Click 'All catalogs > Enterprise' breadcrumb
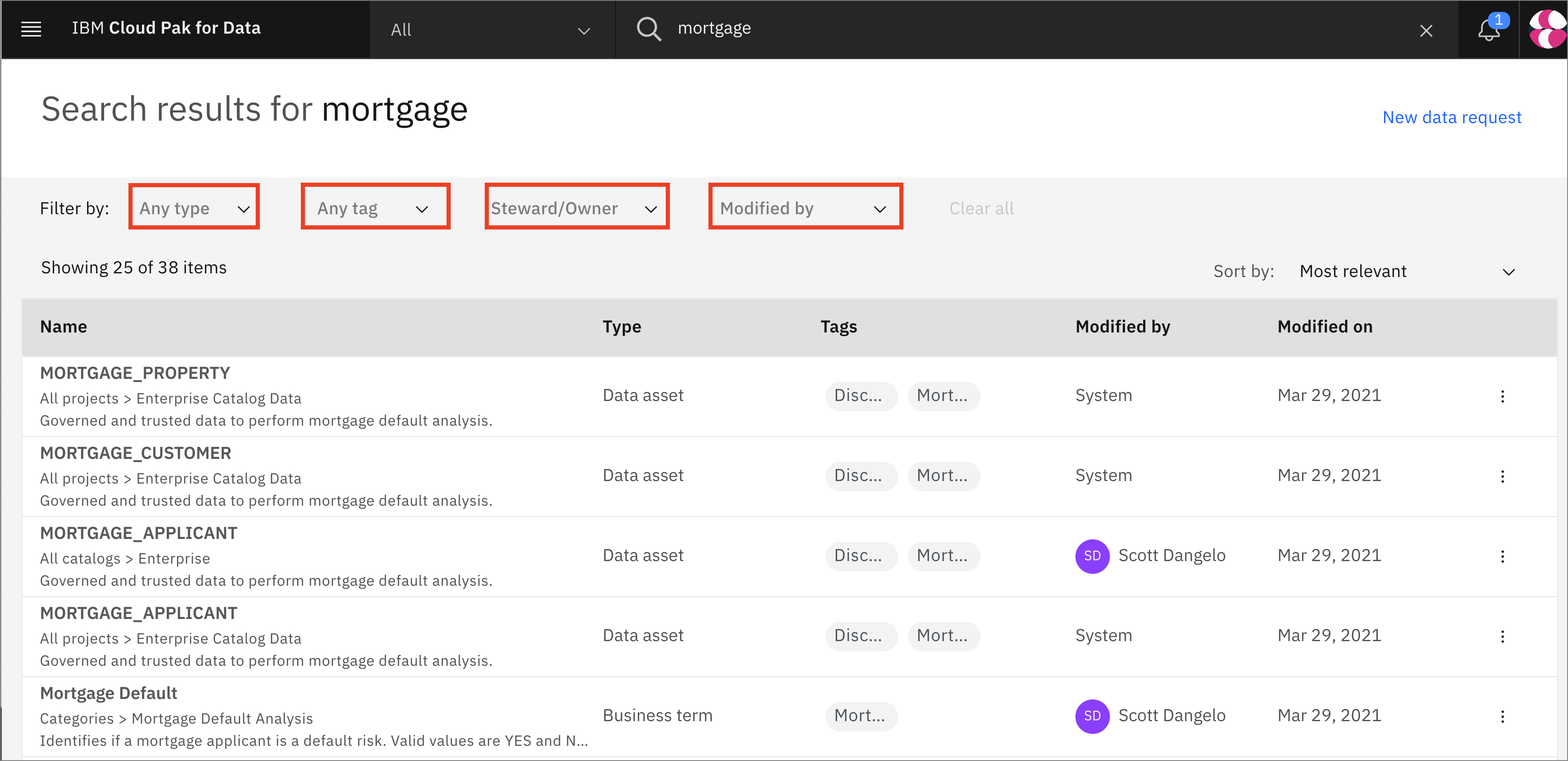 click(125, 558)
